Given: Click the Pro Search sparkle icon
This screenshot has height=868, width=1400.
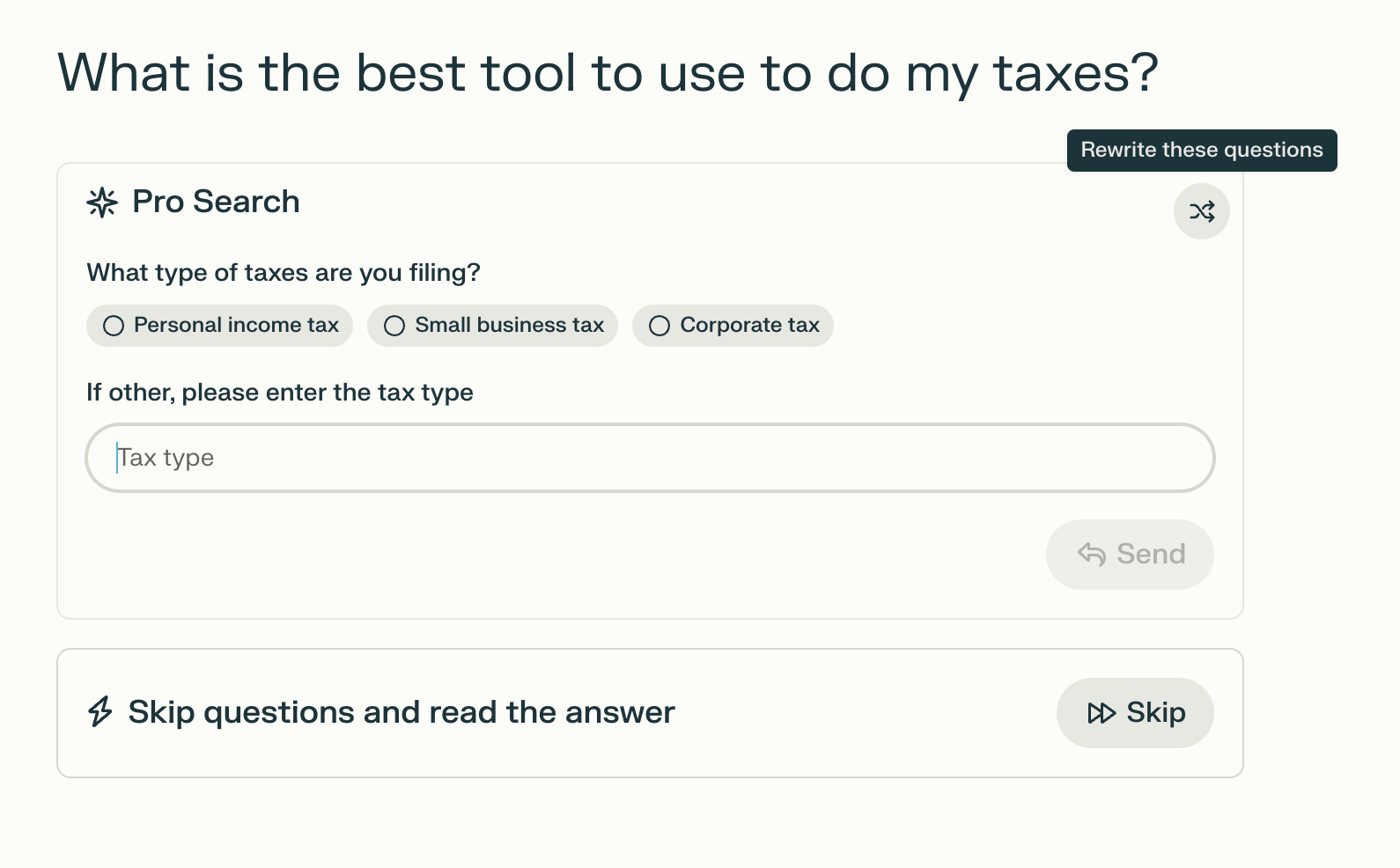Looking at the screenshot, I should point(102,202).
